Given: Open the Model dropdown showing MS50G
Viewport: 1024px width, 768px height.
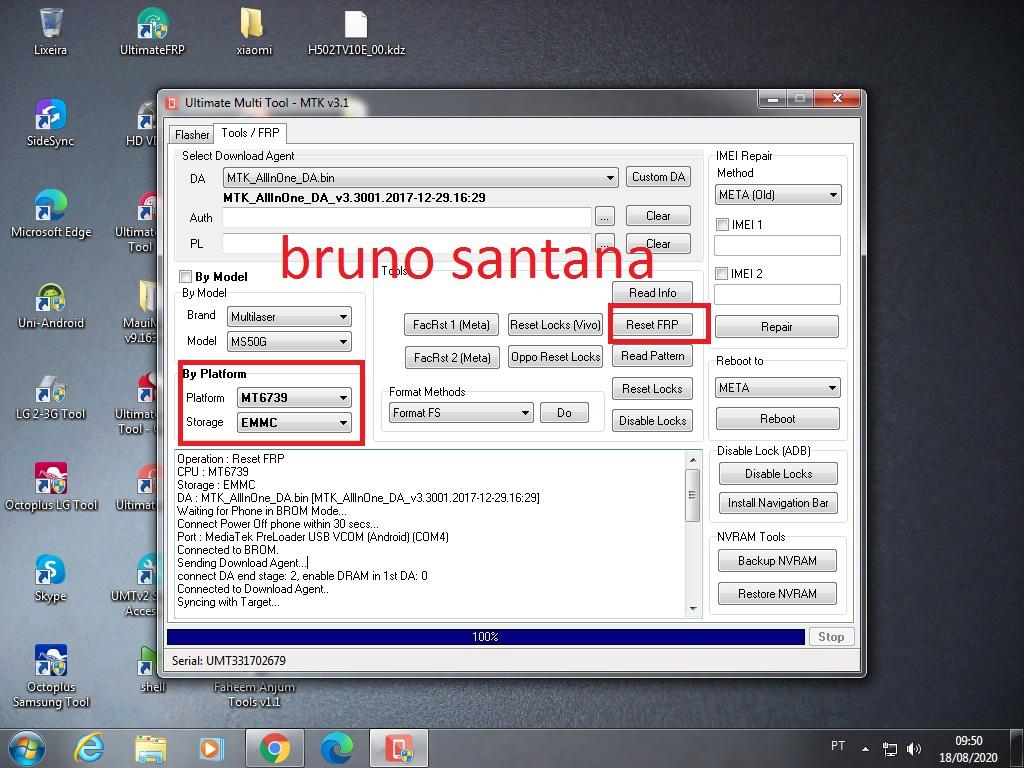Looking at the screenshot, I should point(289,342).
